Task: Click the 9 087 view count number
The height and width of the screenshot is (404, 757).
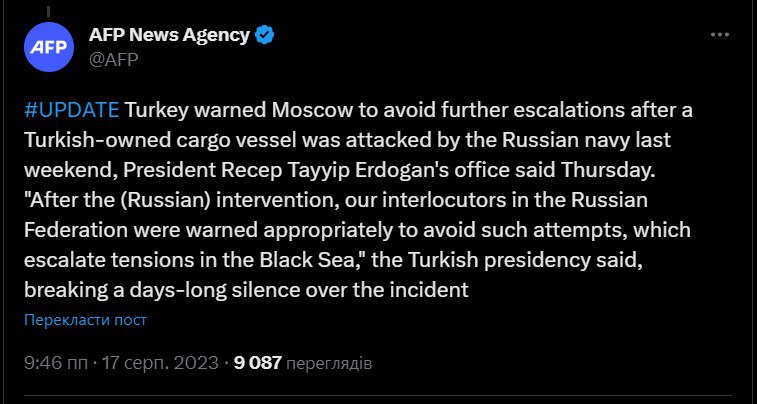Action: (x=258, y=362)
